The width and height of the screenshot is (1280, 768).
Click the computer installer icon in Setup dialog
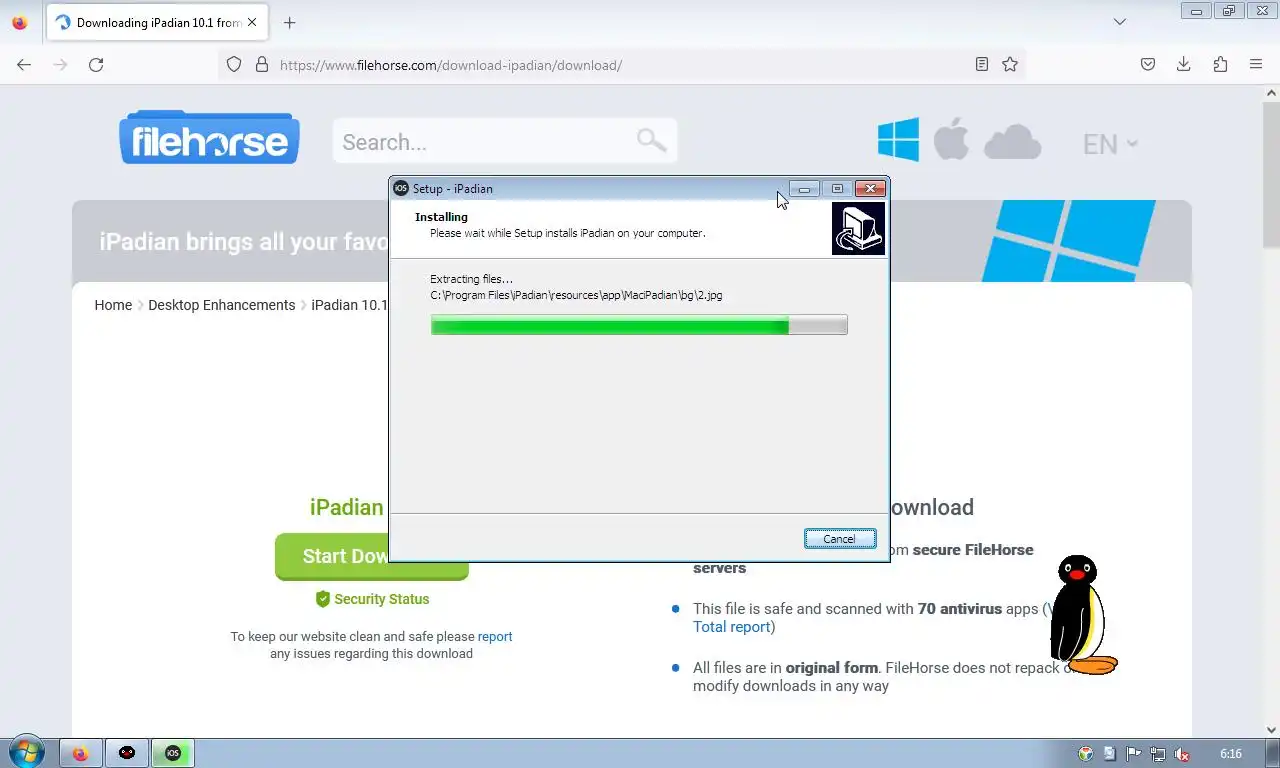click(x=859, y=229)
